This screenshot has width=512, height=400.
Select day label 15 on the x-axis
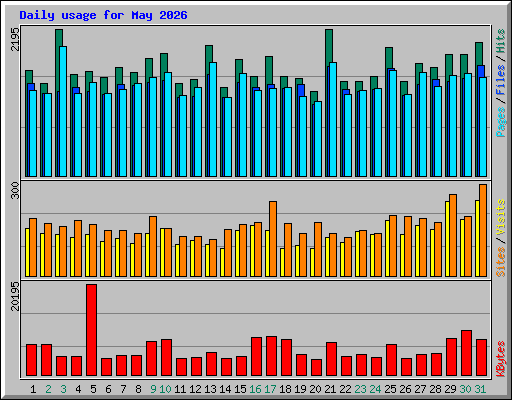tap(240, 389)
